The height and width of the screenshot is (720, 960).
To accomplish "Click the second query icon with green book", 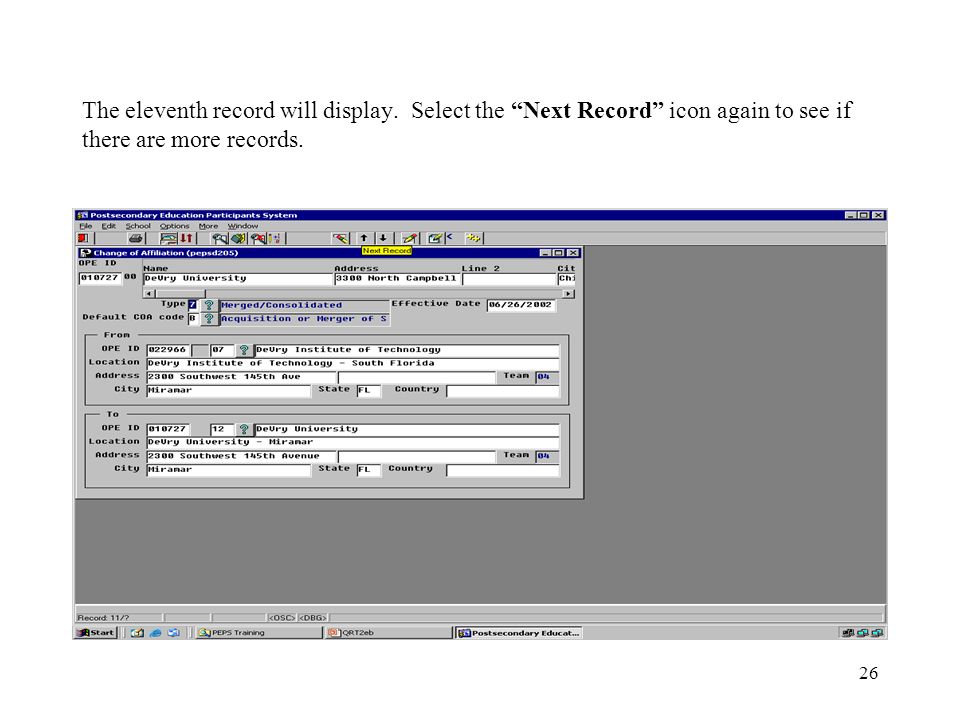I will point(239,238).
